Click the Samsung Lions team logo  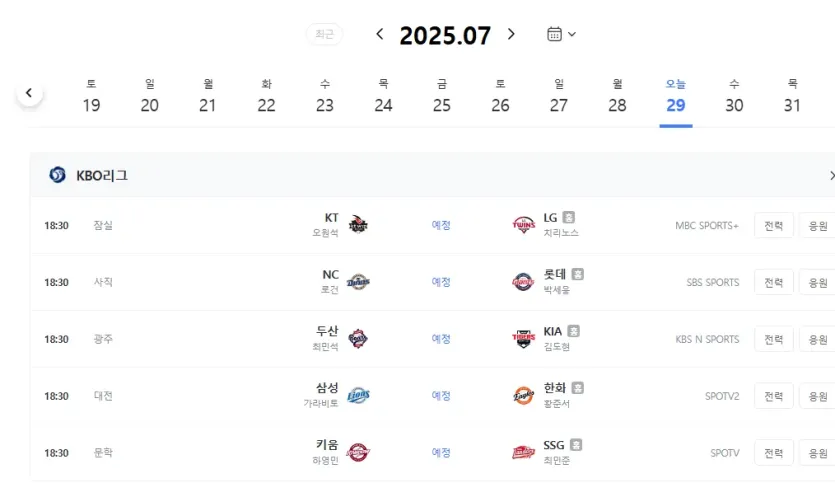(358, 396)
